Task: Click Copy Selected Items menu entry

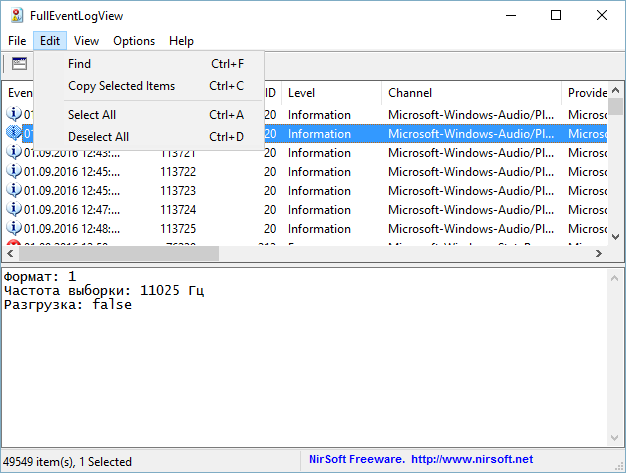Action: coord(121,86)
